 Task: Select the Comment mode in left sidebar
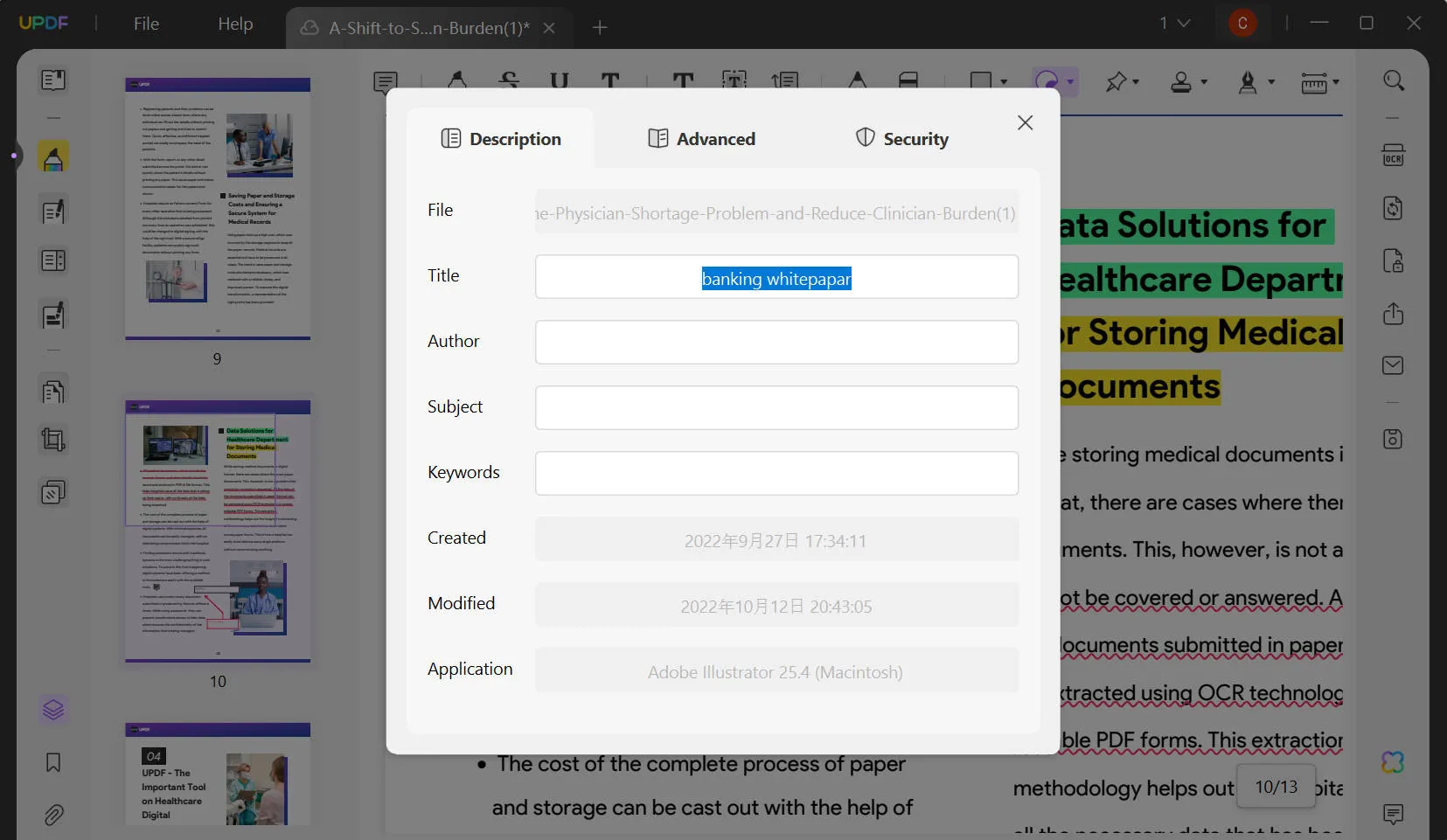(53, 157)
